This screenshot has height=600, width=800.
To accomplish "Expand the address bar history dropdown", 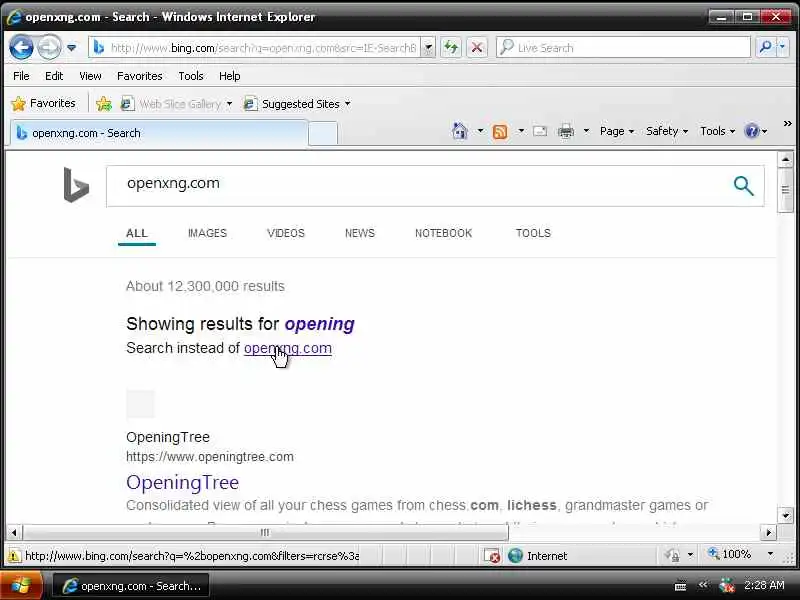I will point(429,48).
